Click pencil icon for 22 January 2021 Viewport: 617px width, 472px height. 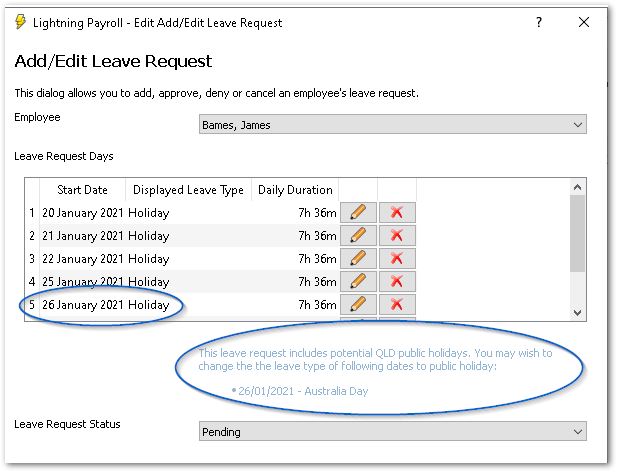click(359, 259)
